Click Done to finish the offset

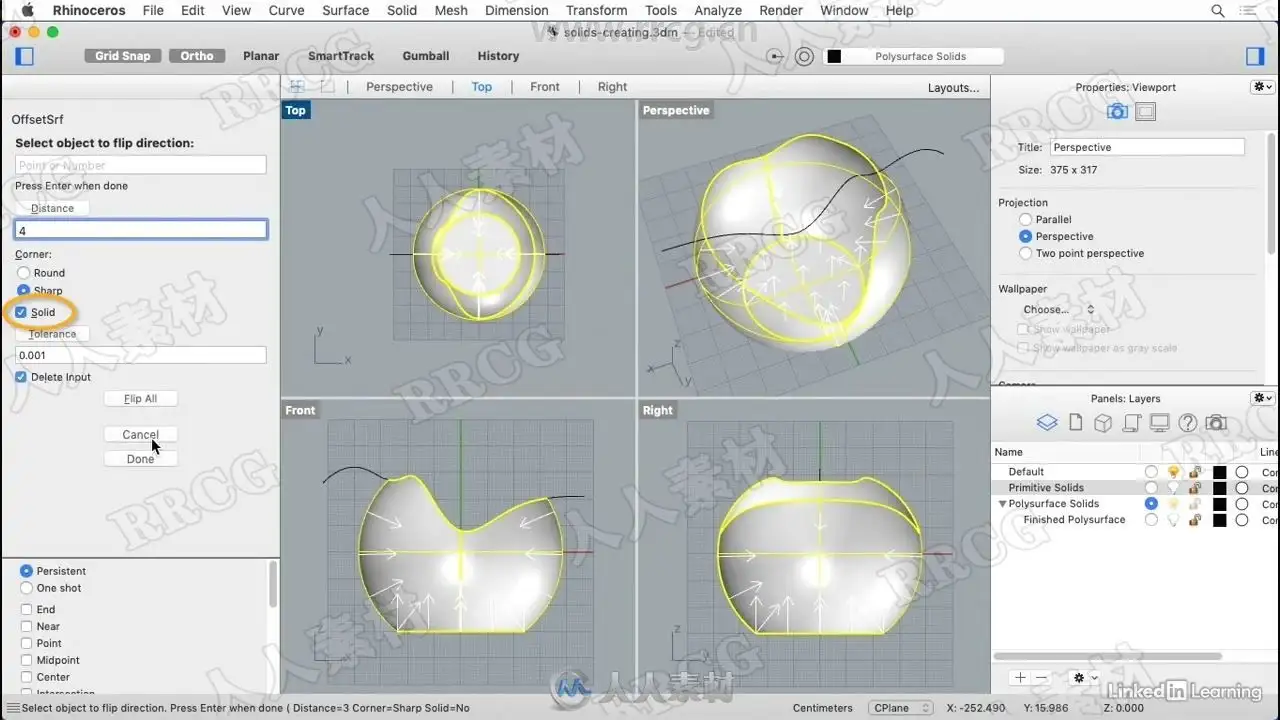coord(140,459)
